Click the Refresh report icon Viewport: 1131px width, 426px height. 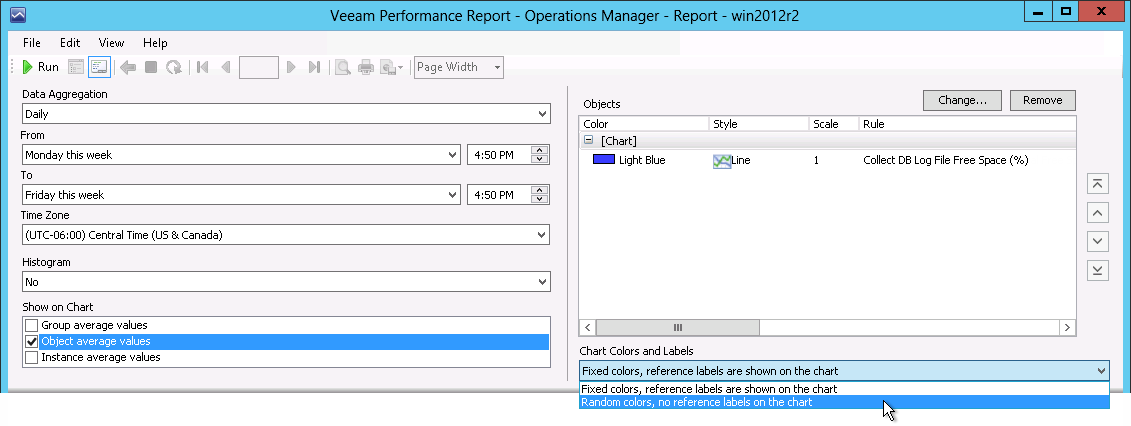(x=174, y=67)
